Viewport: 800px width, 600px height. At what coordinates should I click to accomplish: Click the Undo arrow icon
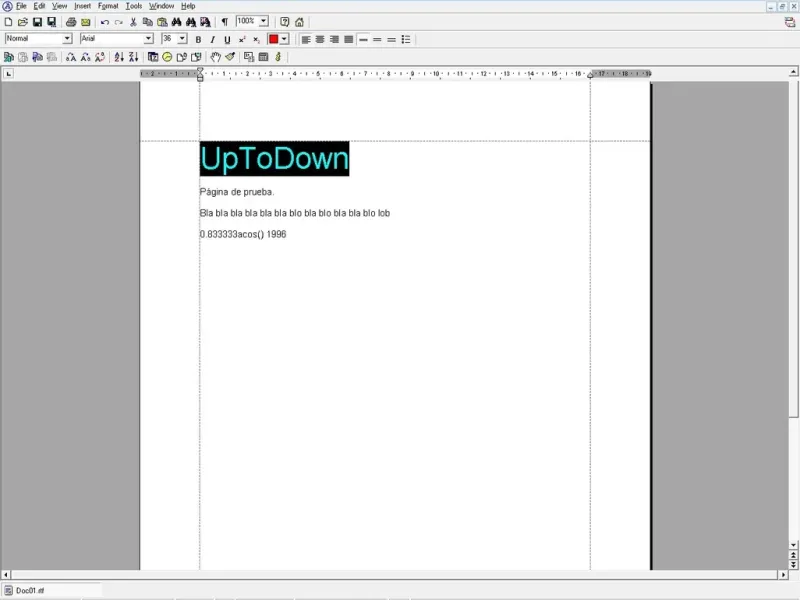pos(105,22)
